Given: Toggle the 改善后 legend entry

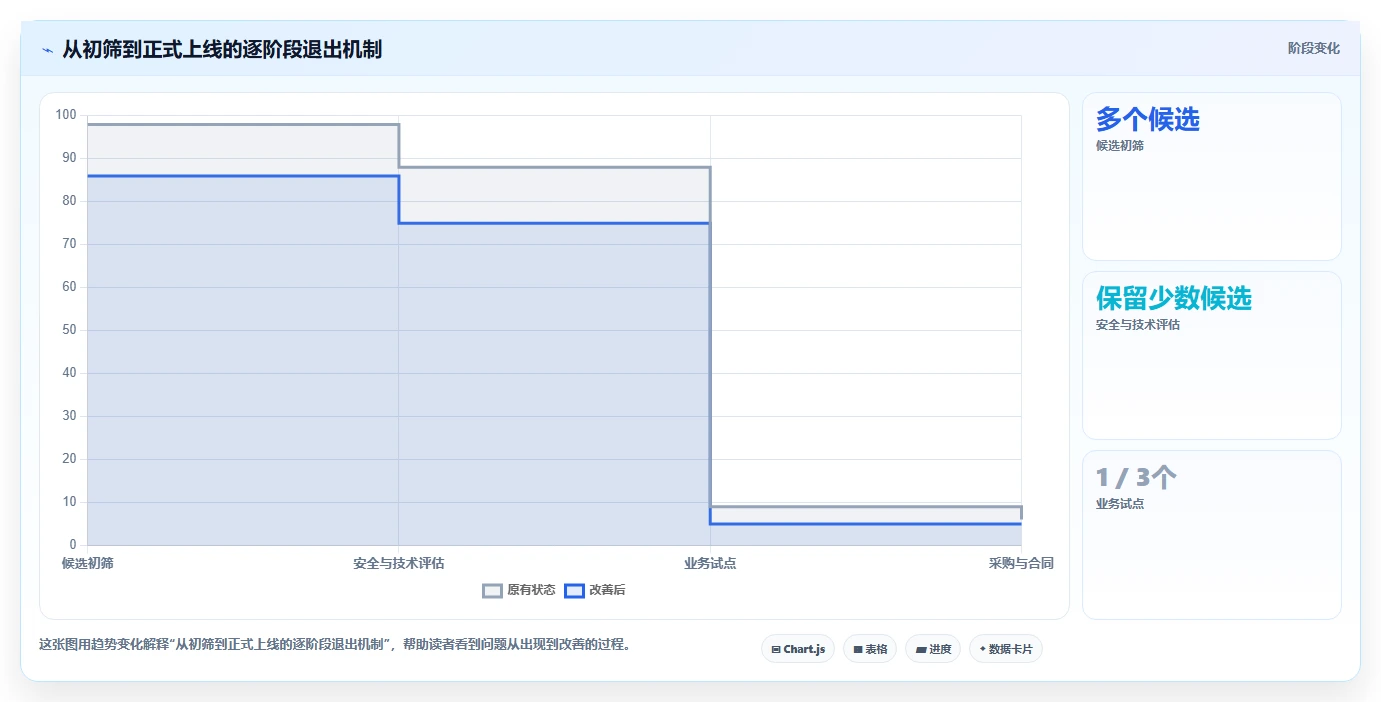Looking at the screenshot, I should [x=595, y=590].
